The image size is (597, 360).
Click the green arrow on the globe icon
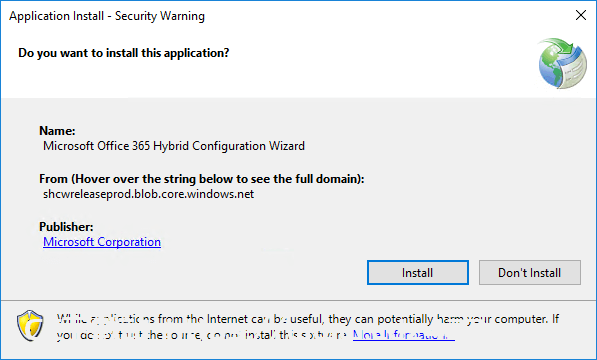point(558,46)
